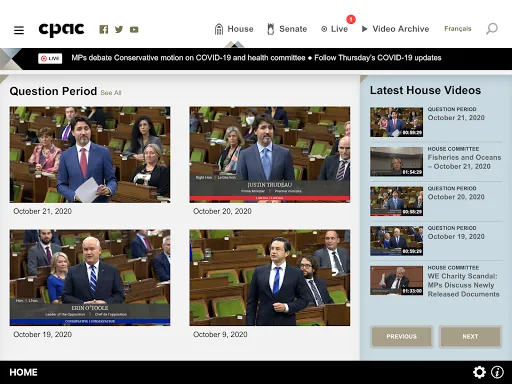Open October 9, 2020 video thumbnail
This screenshot has height=384, width=512.
[270, 277]
